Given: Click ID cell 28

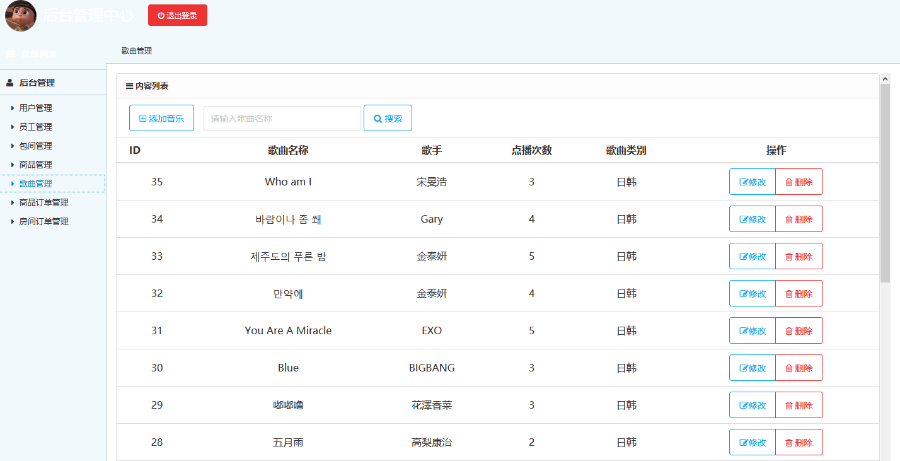Looking at the screenshot, I should tap(157, 442).
